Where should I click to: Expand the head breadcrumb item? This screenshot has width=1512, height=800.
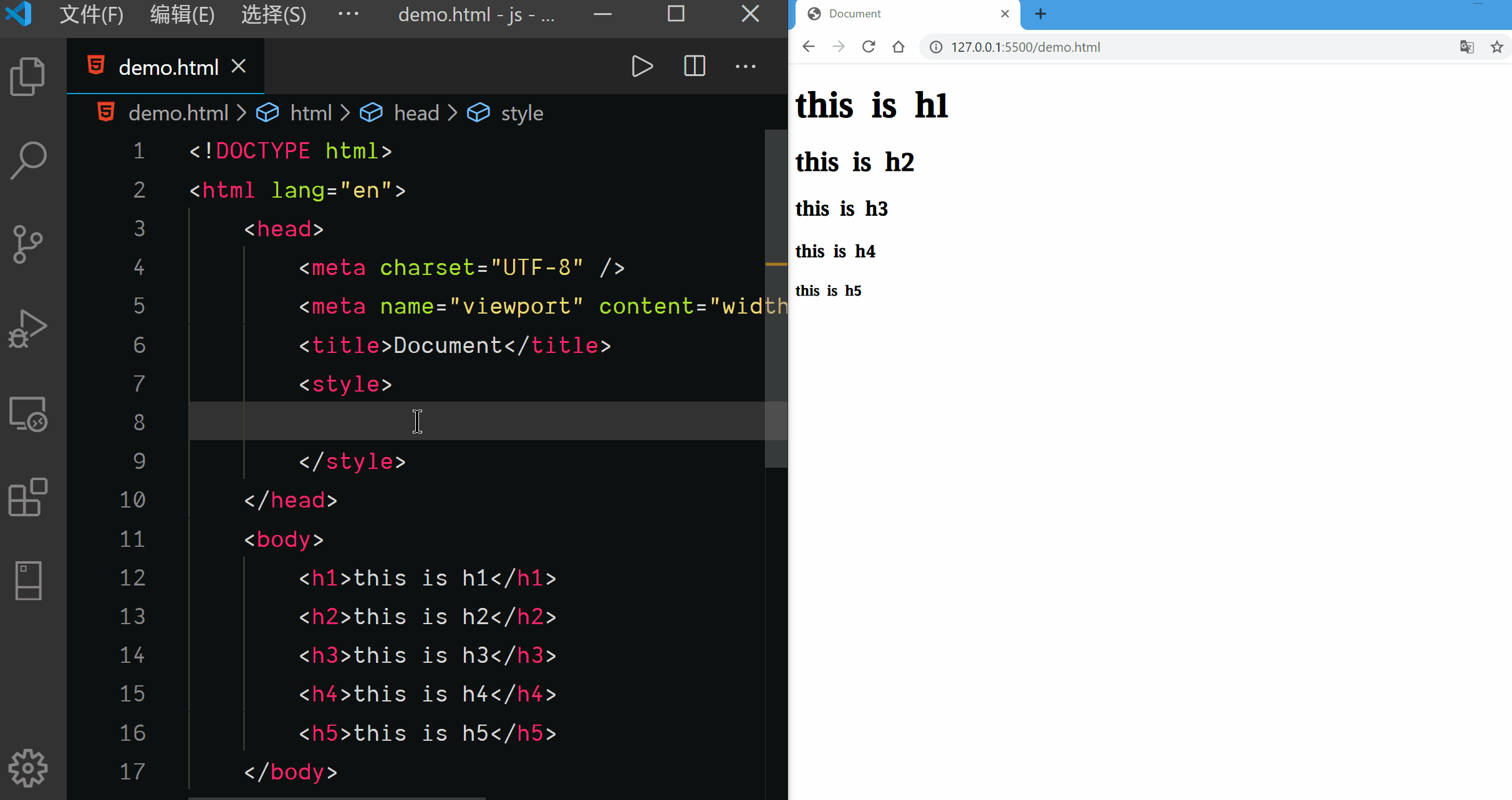tap(416, 113)
